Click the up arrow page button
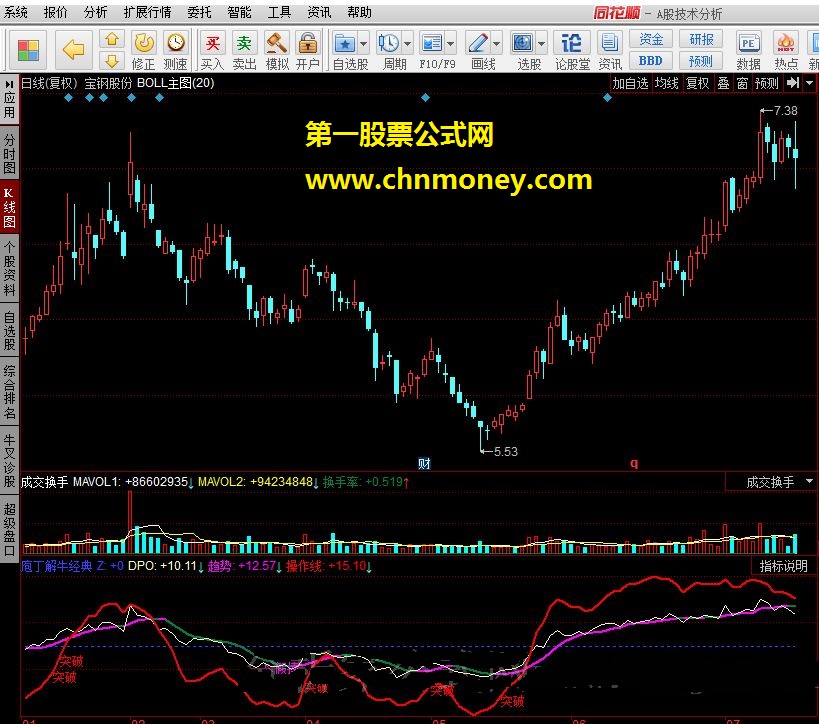Screen dimensions: 819x724 click(112, 39)
